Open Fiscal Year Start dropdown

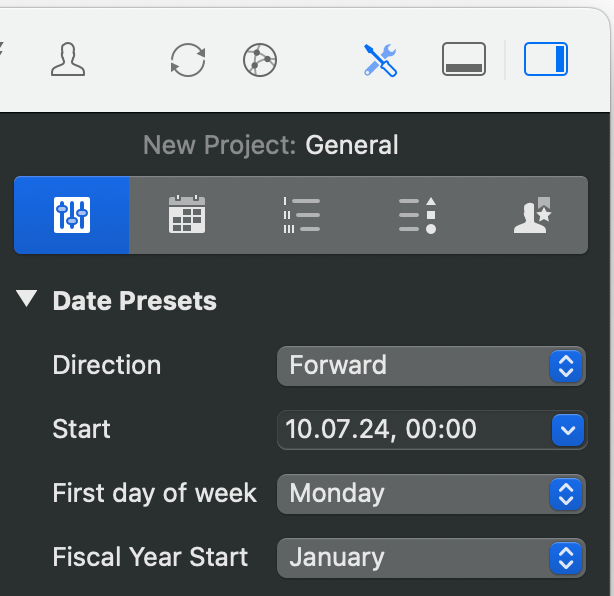(x=431, y=557)
